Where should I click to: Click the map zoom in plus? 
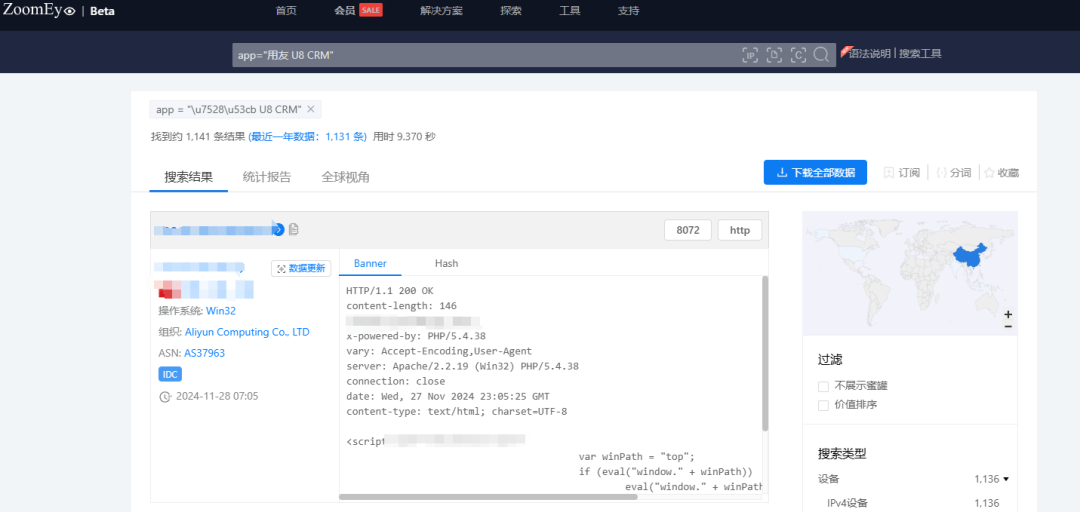click(1008, 314)
